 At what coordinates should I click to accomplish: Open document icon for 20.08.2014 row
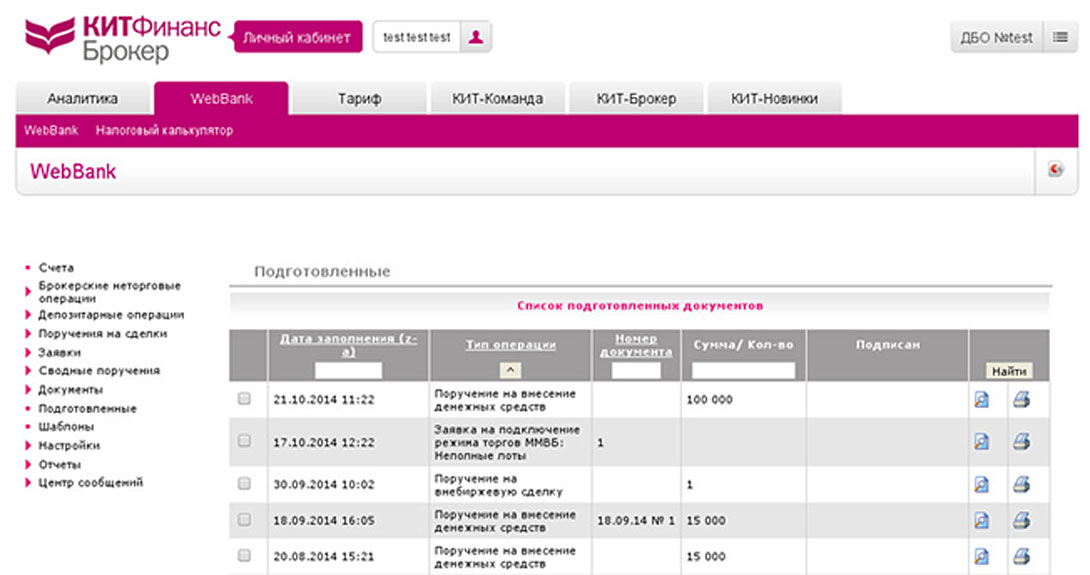[x=981, y=556]
